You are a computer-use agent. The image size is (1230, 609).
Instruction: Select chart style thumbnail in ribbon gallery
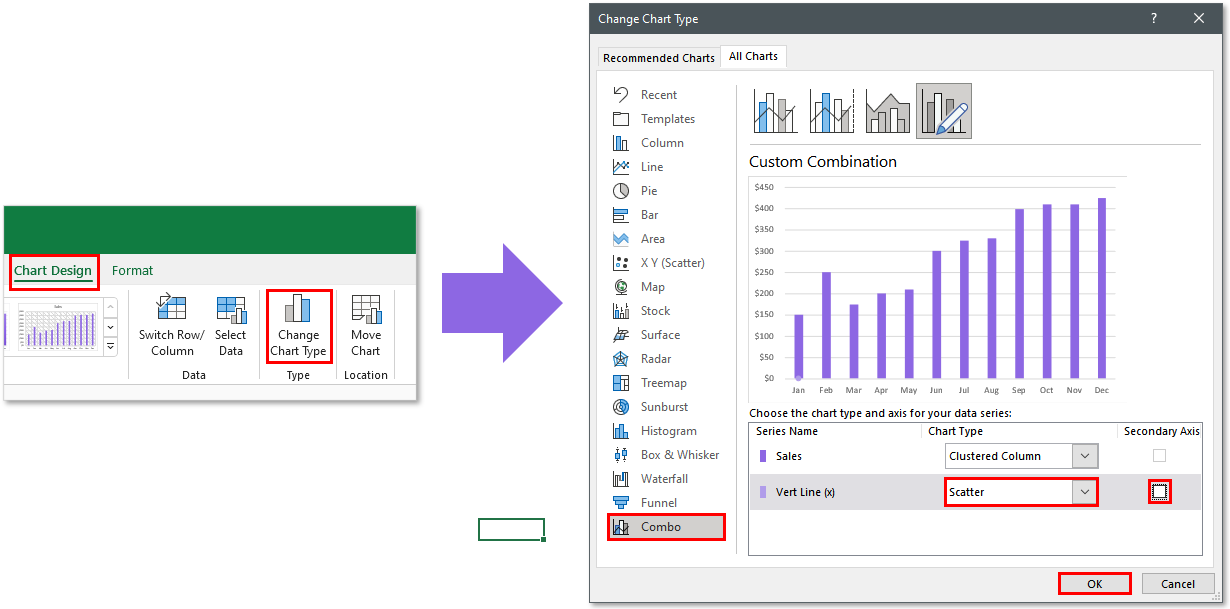(x=57, y=326)
